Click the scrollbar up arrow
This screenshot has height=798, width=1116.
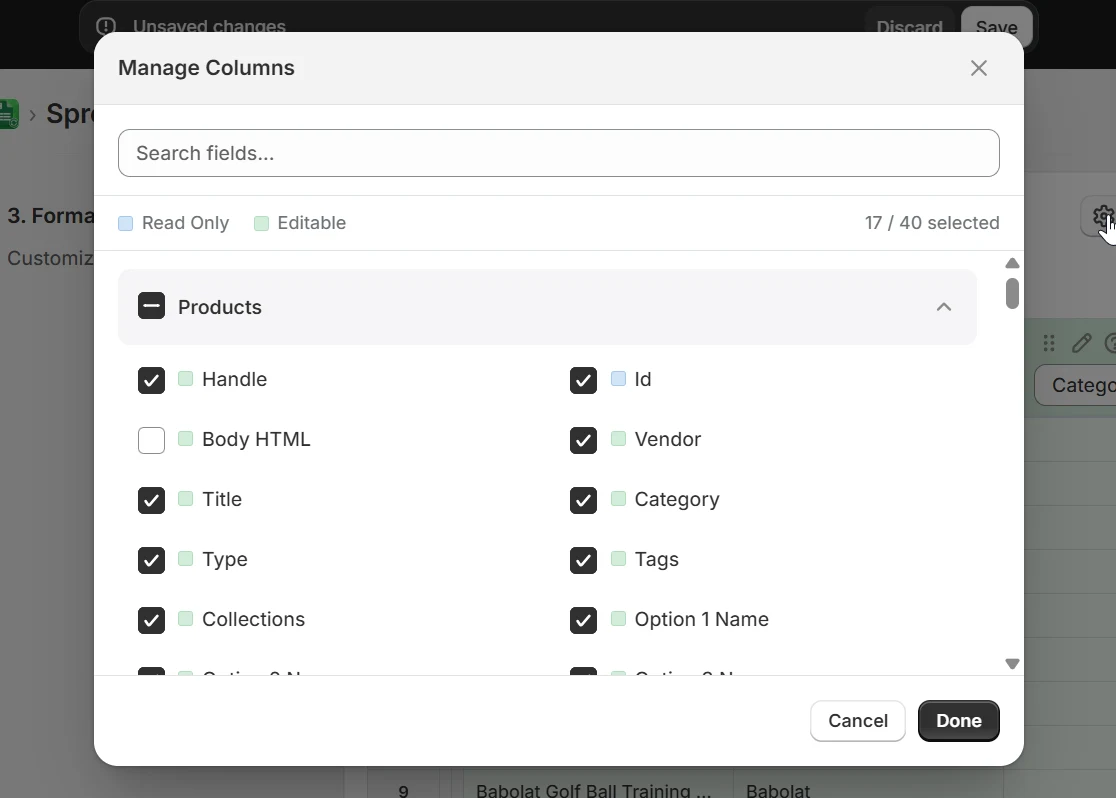click(1012, 263)
